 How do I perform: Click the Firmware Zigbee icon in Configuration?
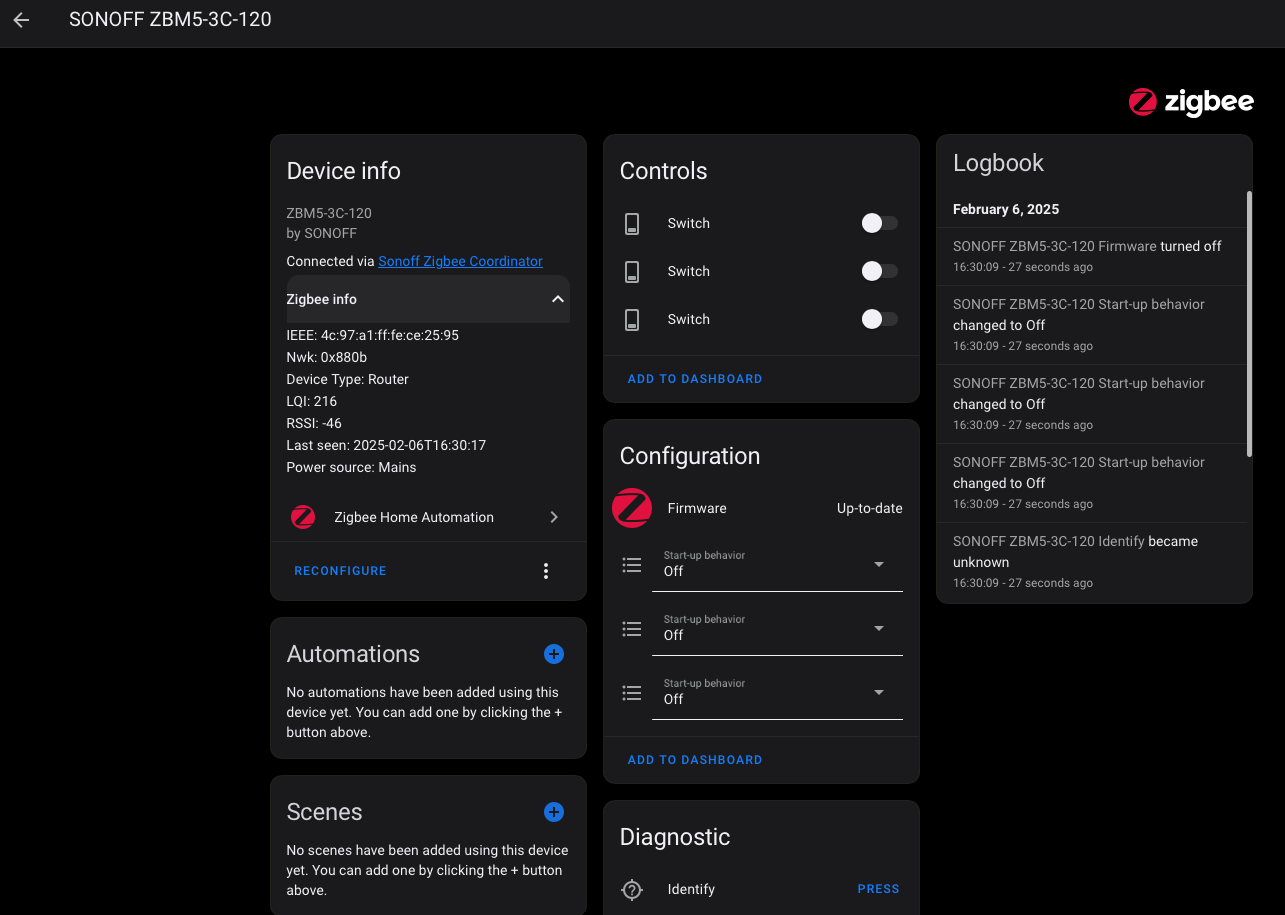click(x=632, y=508)
